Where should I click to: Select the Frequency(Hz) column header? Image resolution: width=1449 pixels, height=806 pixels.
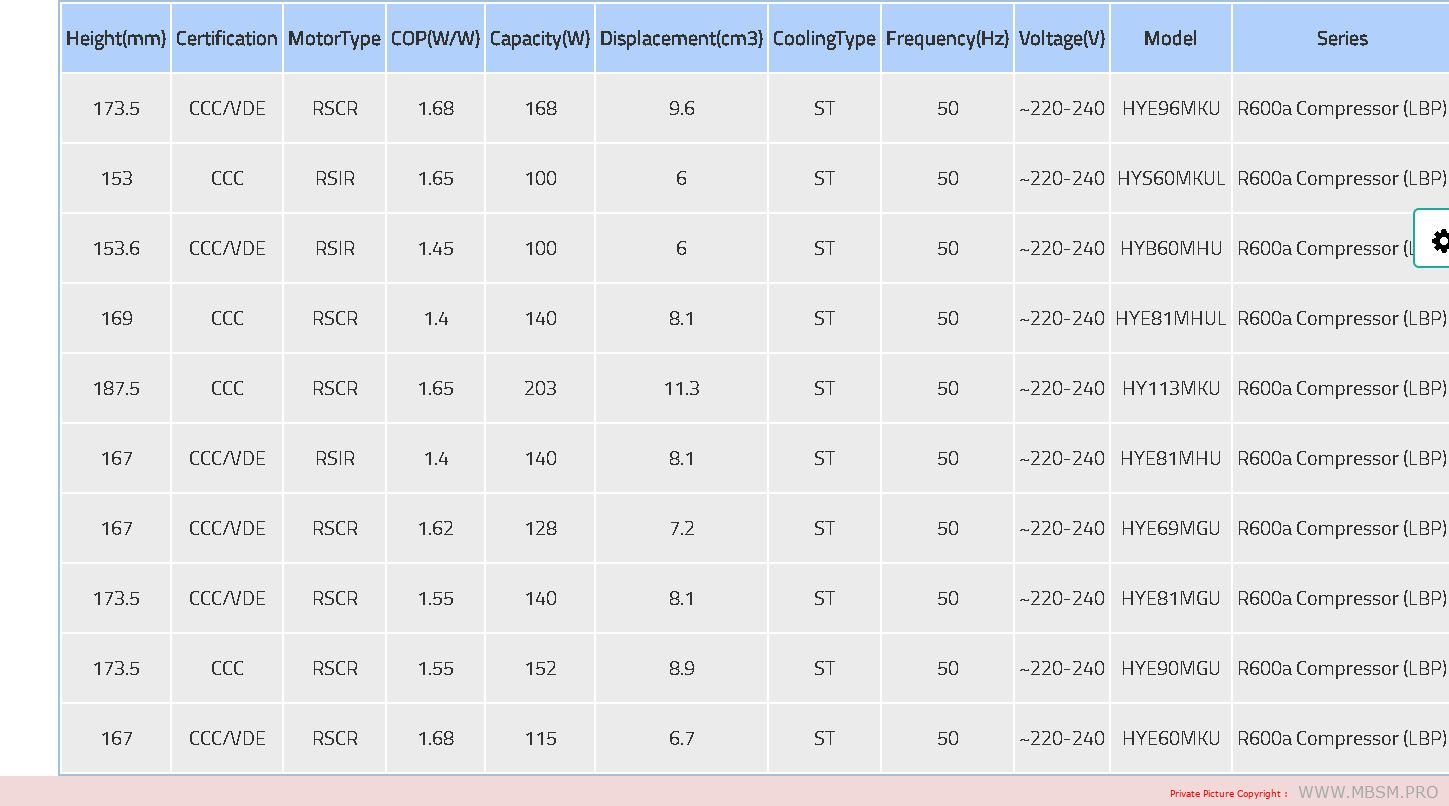coord(947,39)
